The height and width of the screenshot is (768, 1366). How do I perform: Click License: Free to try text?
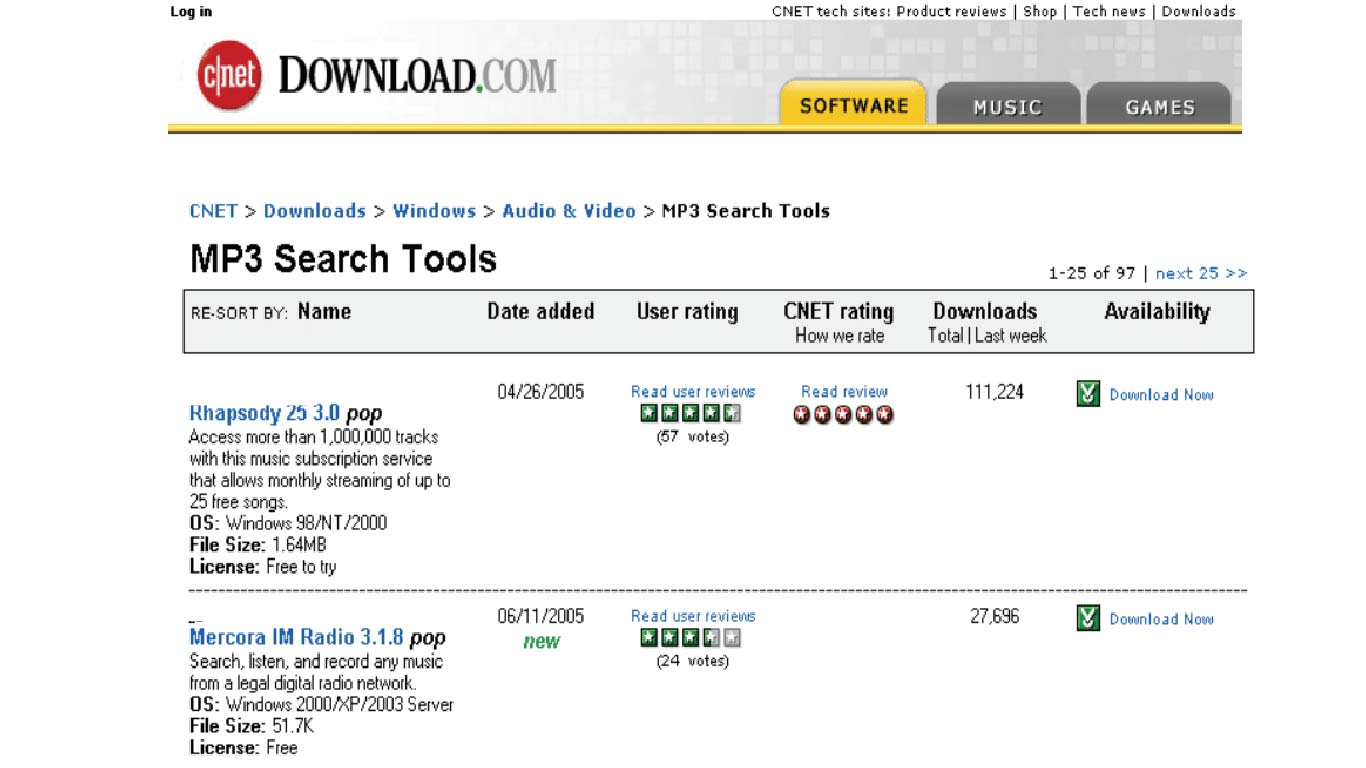click(263, 567)
